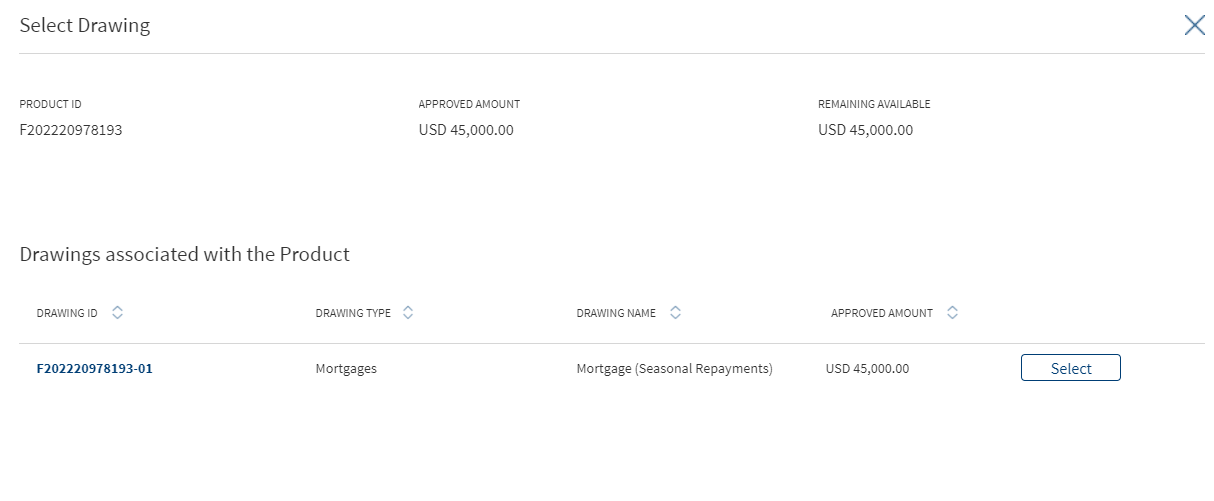Click the Mortgages drawing type cell
Screen dimensions: 1214x501
[346, 368]
